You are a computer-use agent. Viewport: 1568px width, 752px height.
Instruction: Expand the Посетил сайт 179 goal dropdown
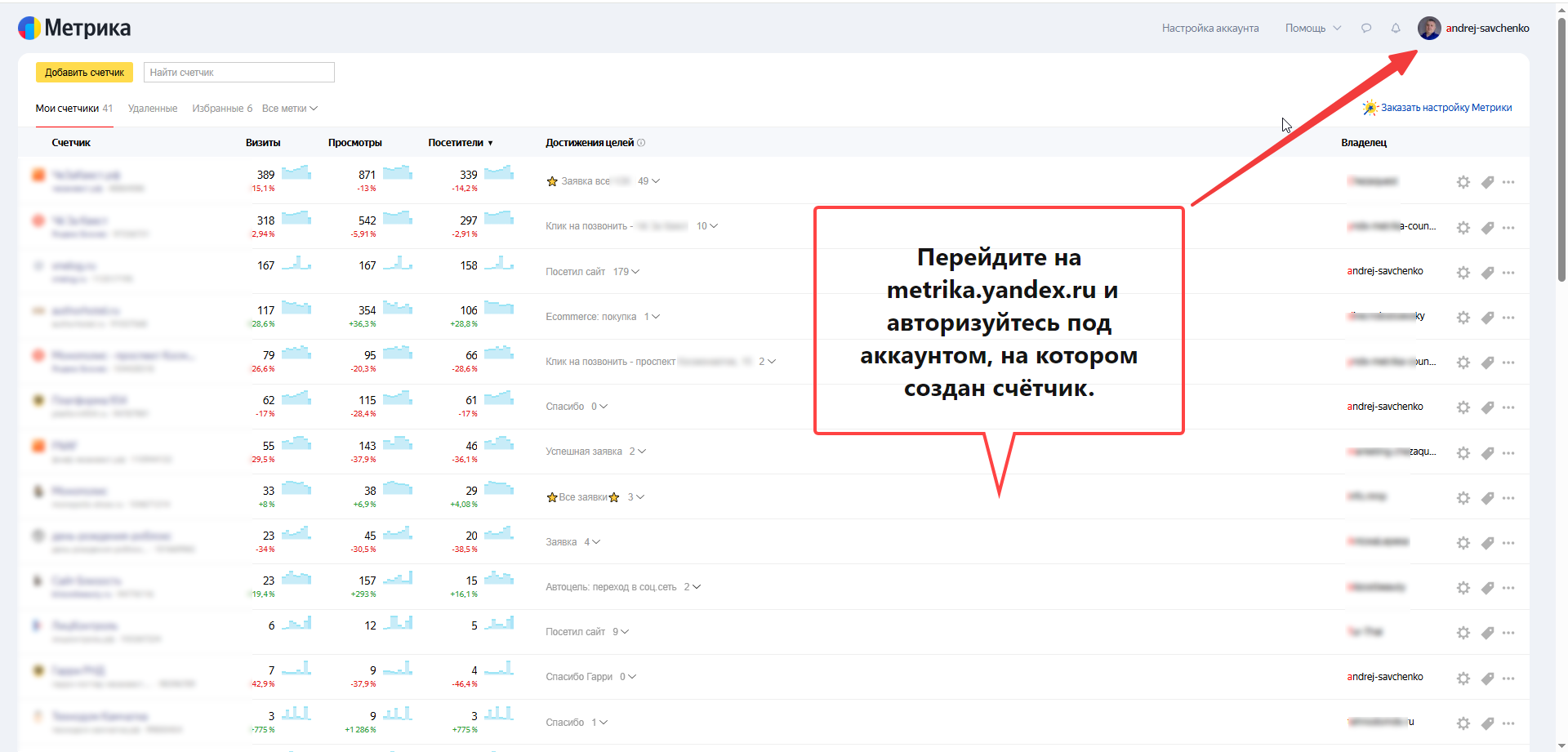(x=626, y=272)
